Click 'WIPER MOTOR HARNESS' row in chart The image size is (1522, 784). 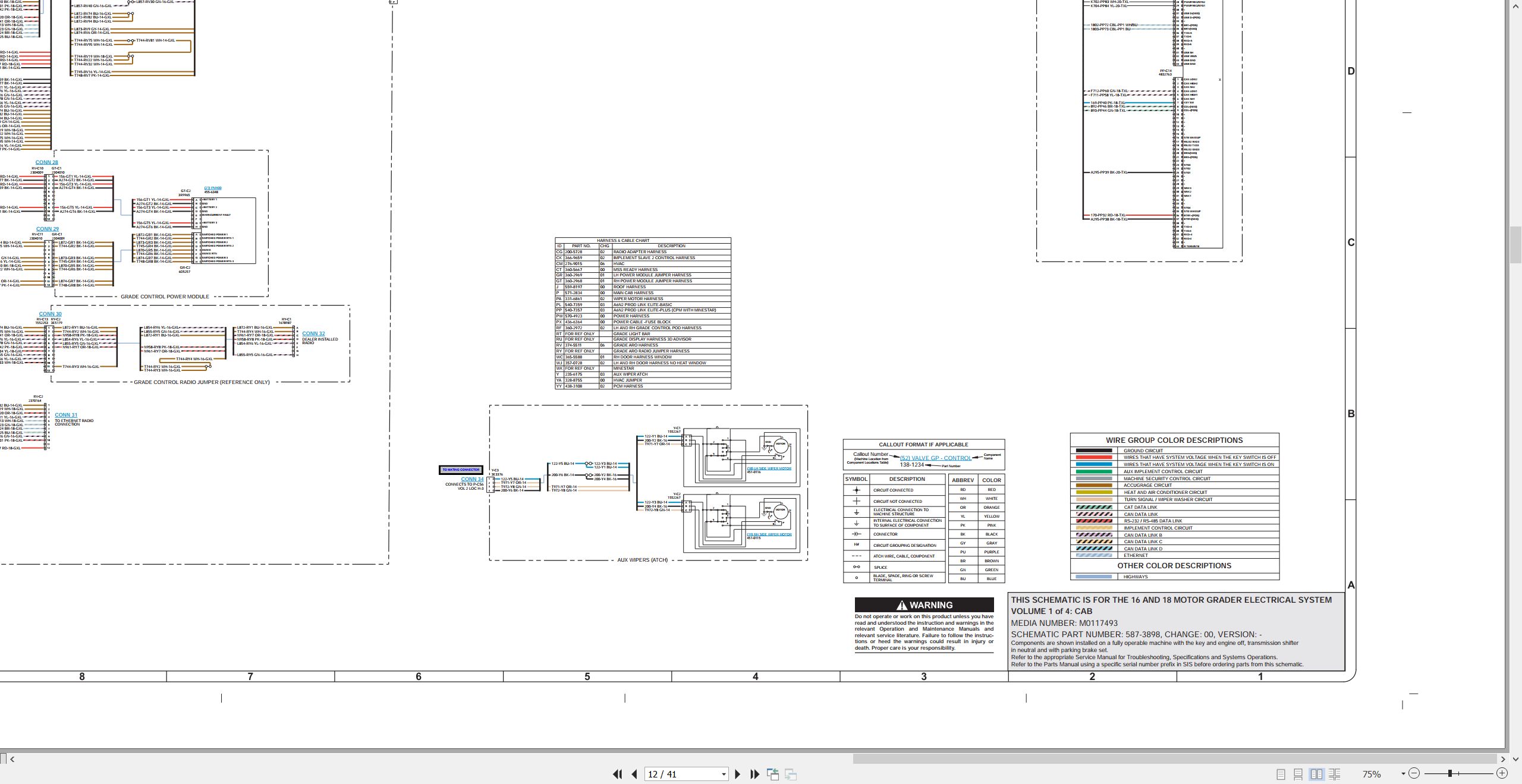tap(643, 299)
